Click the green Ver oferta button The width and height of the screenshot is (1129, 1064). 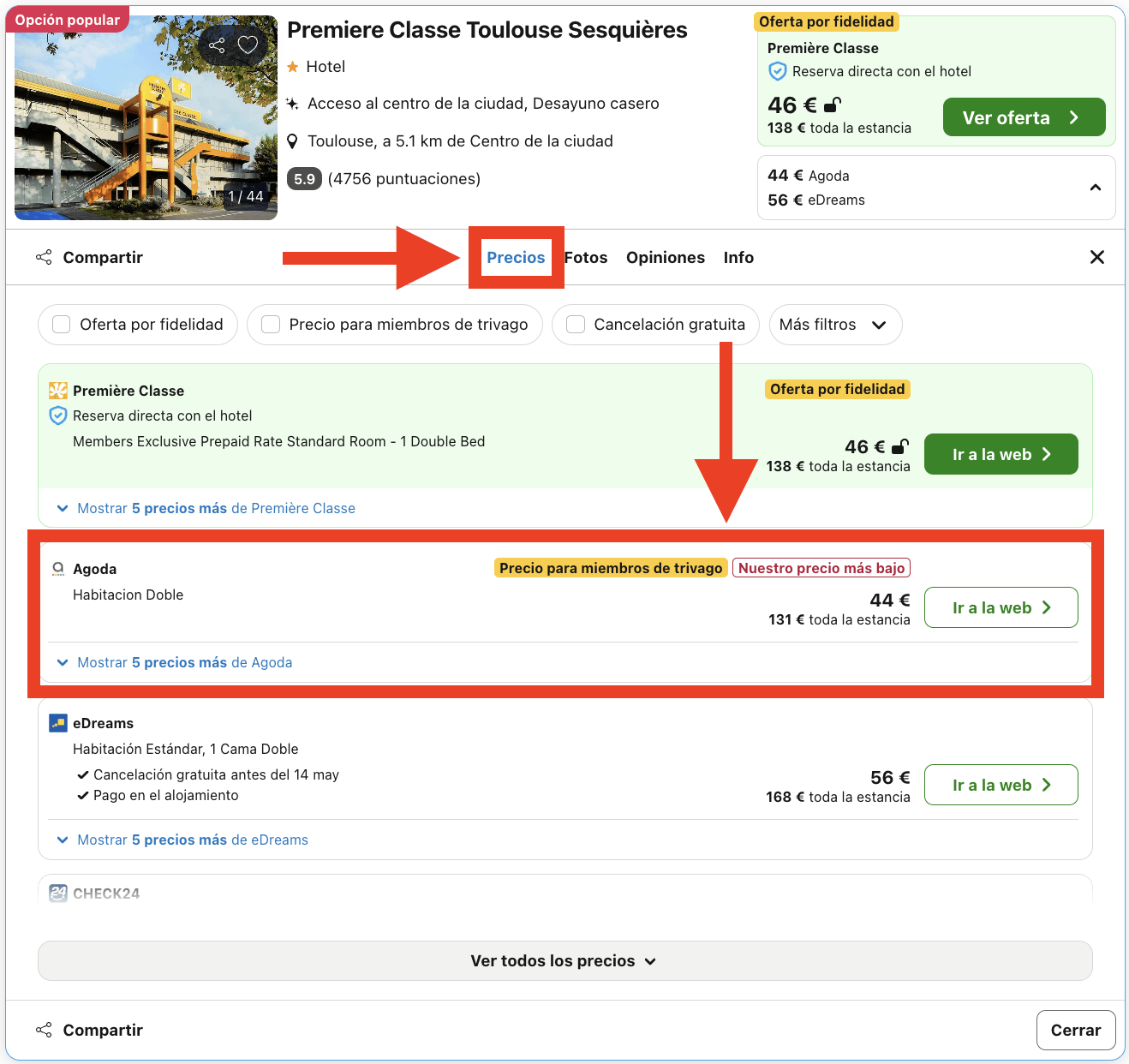(x=1024, y=117)
